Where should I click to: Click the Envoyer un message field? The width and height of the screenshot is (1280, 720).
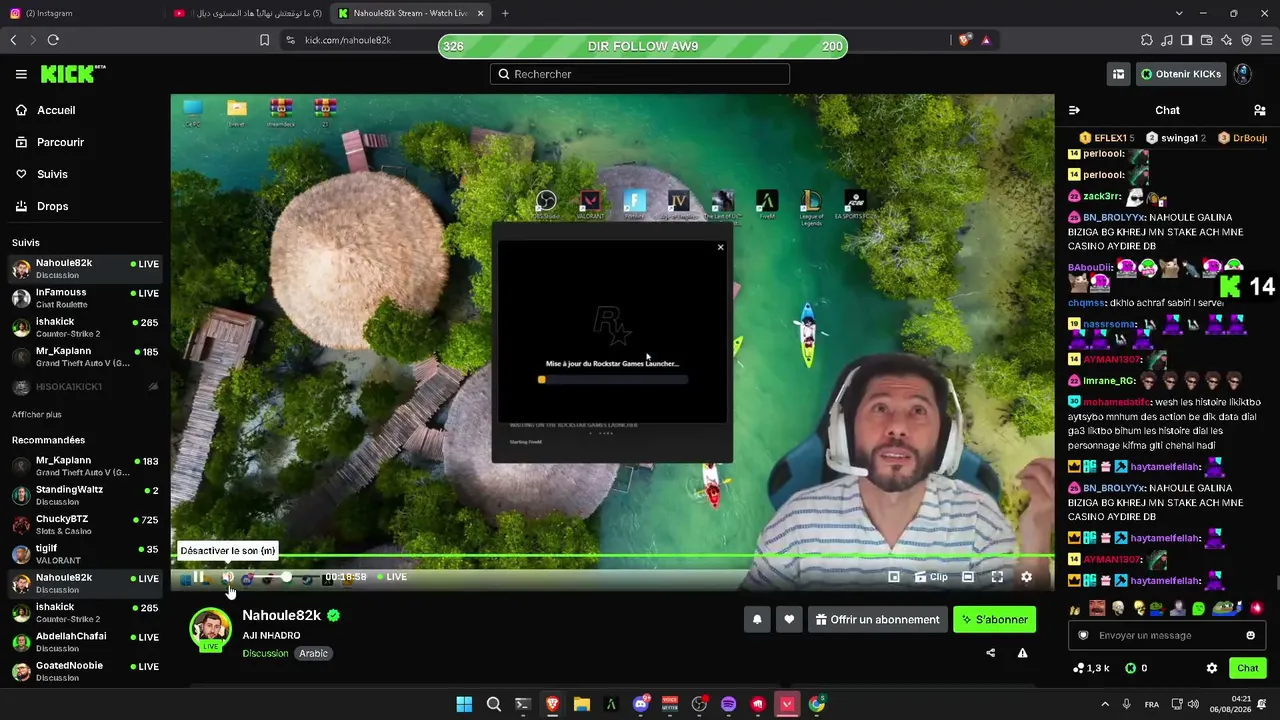tap(1167, 635)
